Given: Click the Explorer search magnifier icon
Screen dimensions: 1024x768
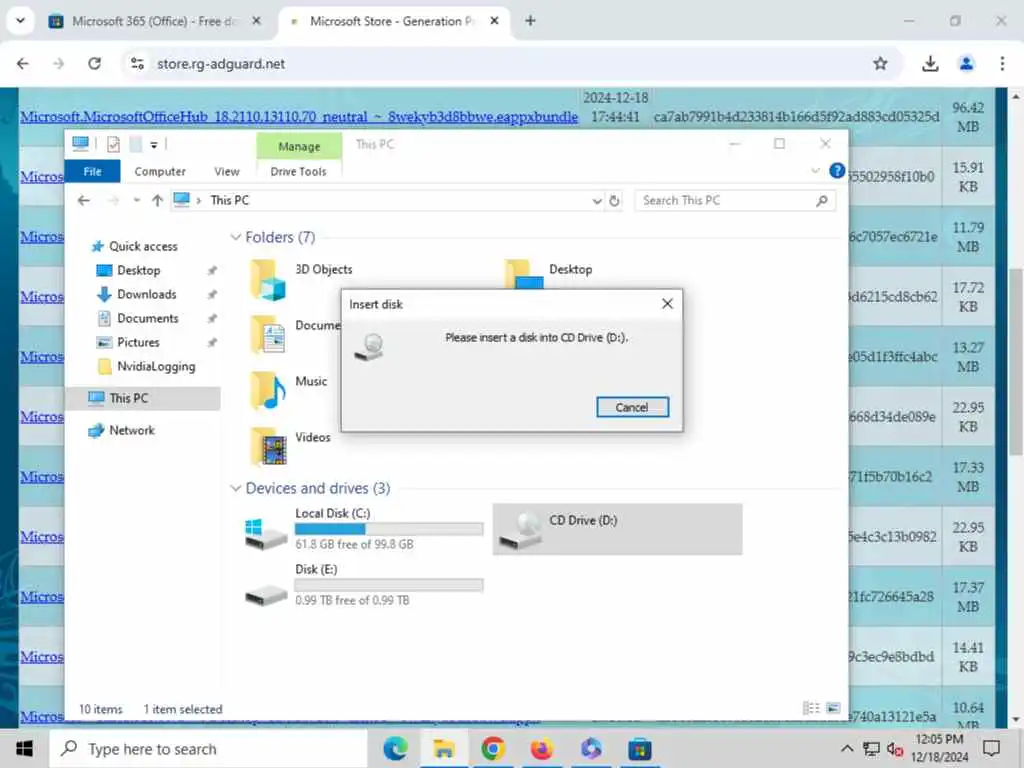Looking at the screenshot, I should pyautogui.click(x=822, y=201).
